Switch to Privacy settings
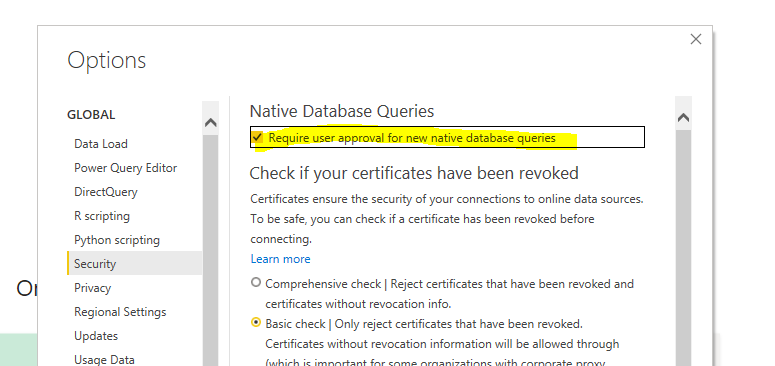 pos(92,288)
